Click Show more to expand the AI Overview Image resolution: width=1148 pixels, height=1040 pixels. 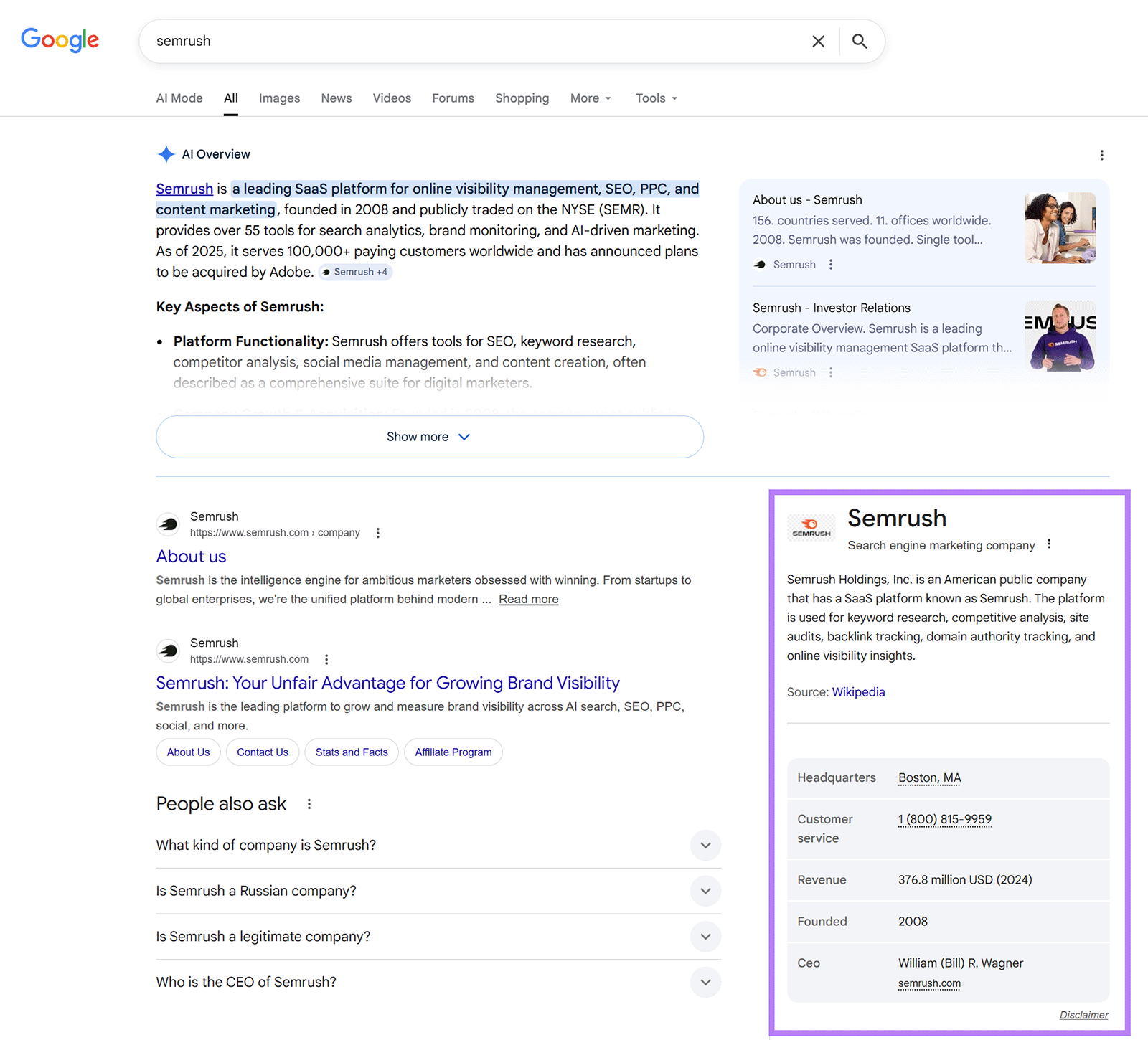pyautogui.click(x=428, y=436)
